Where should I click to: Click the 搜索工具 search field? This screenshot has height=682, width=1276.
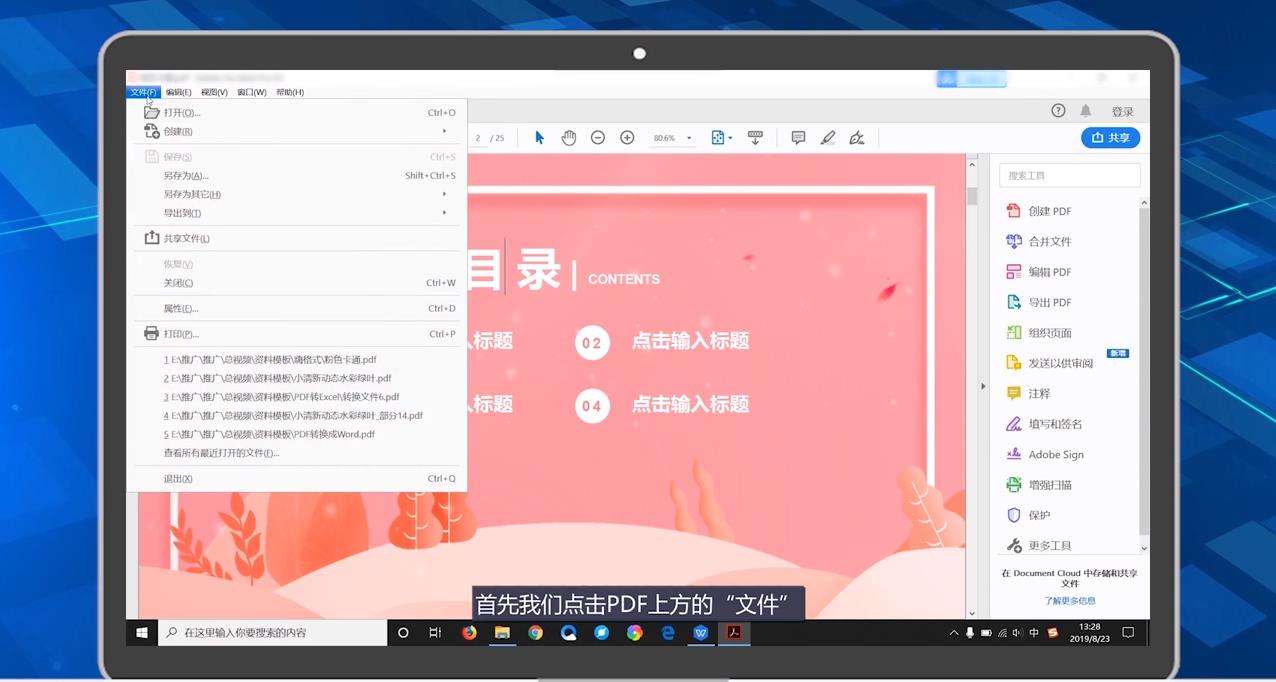tap(1070, 175)
